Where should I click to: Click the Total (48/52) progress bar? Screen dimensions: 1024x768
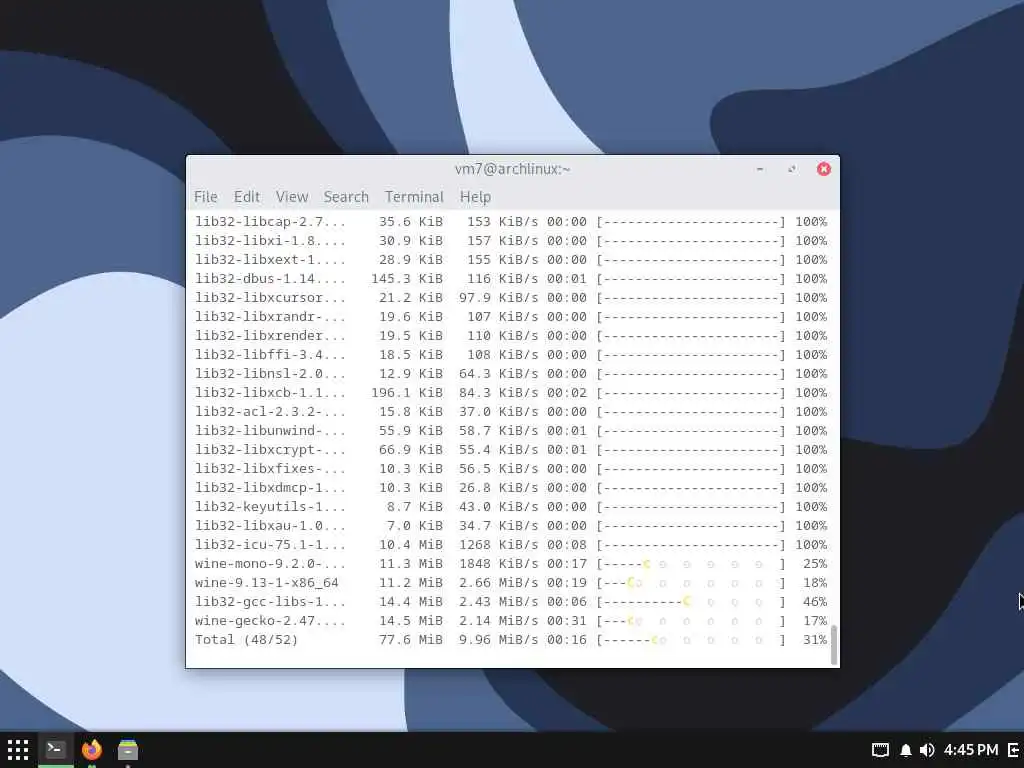click(x=691, y=640)
